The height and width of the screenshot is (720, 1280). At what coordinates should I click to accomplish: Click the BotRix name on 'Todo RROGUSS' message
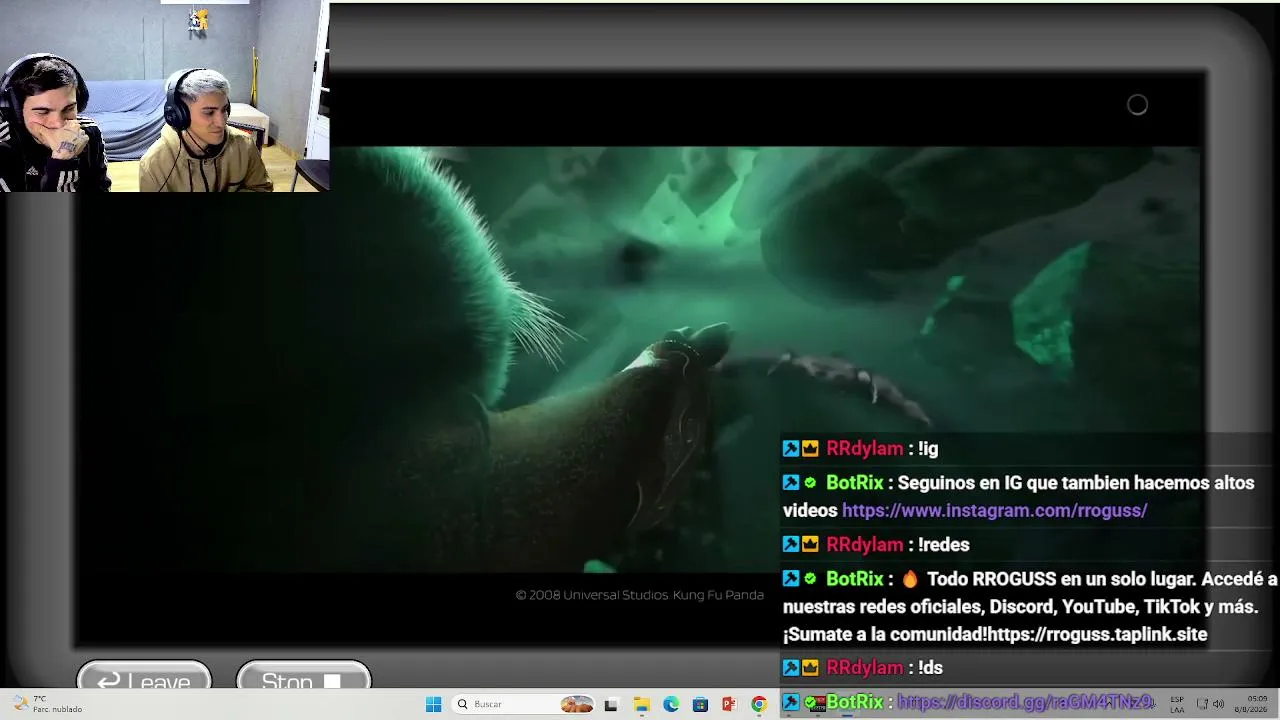(855, 579)
